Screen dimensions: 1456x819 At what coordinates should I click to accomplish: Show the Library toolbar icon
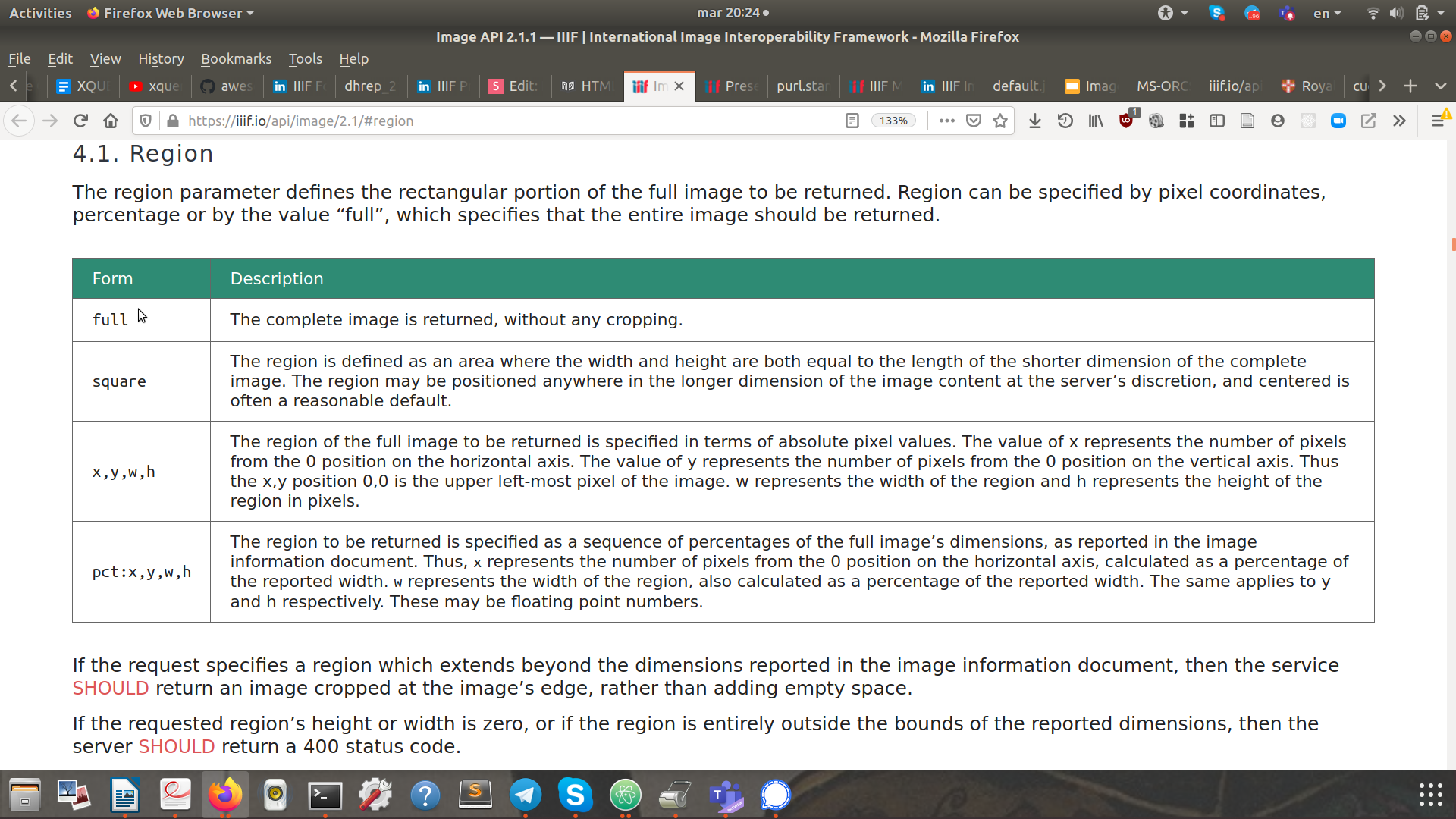pyautogui.click(x=1096, y=121)
